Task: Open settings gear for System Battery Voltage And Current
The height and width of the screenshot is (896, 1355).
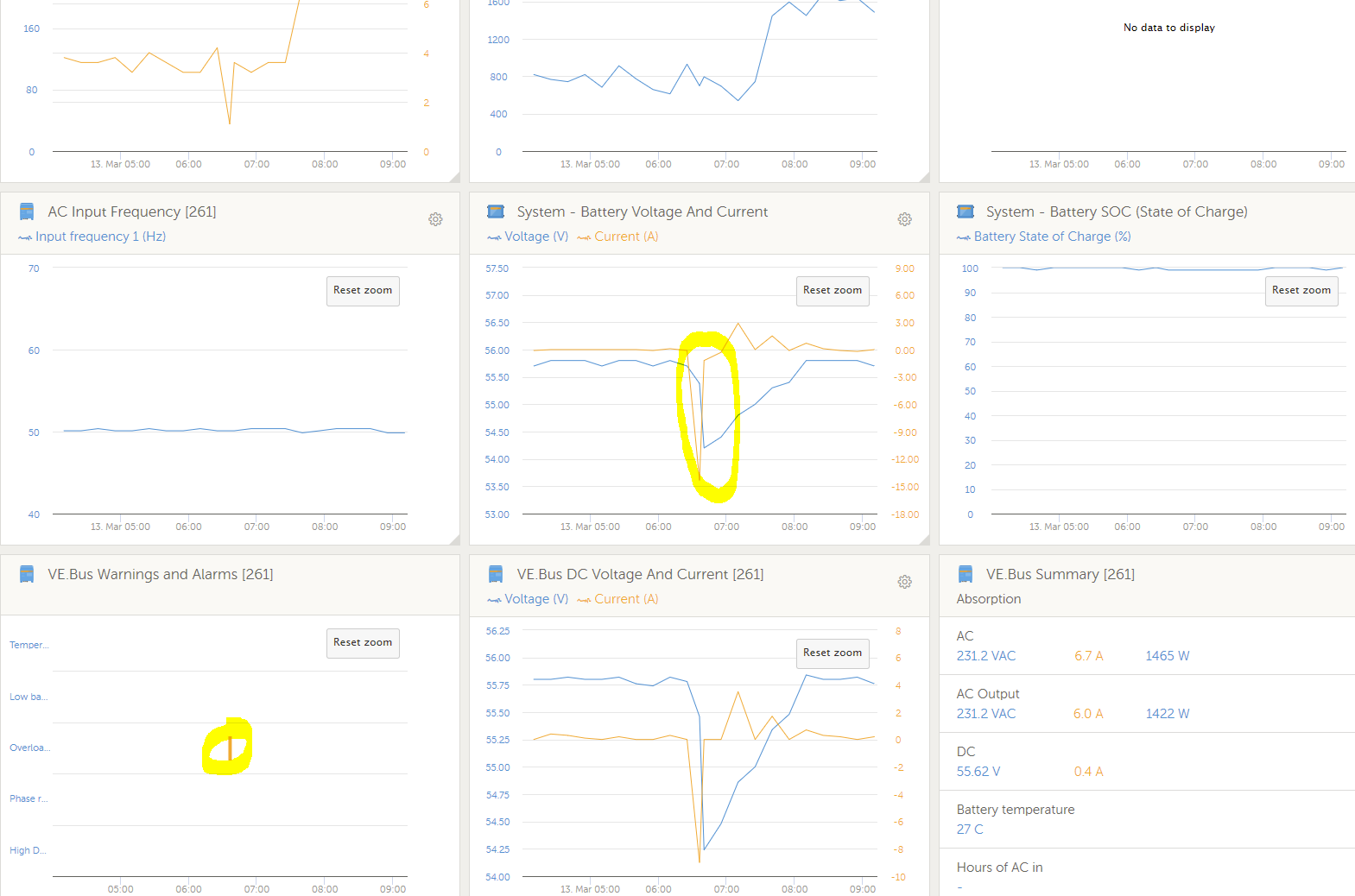Action: click(904, 219)
